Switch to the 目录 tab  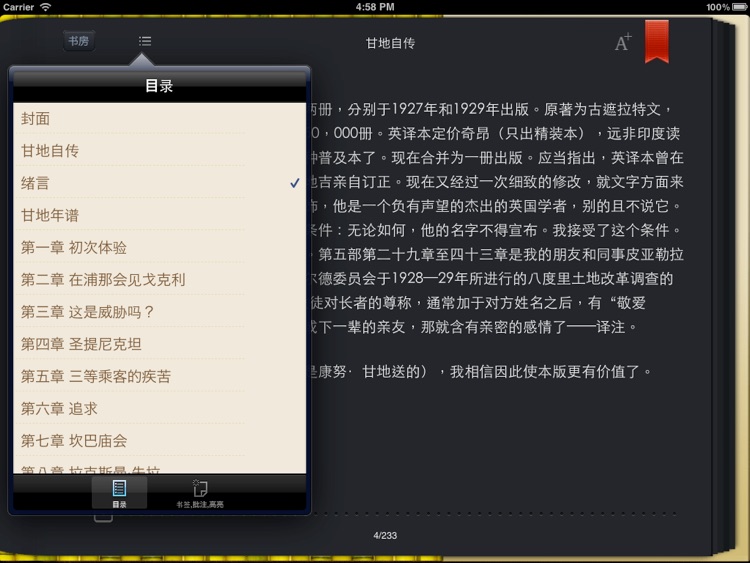(x=119, y=493)
